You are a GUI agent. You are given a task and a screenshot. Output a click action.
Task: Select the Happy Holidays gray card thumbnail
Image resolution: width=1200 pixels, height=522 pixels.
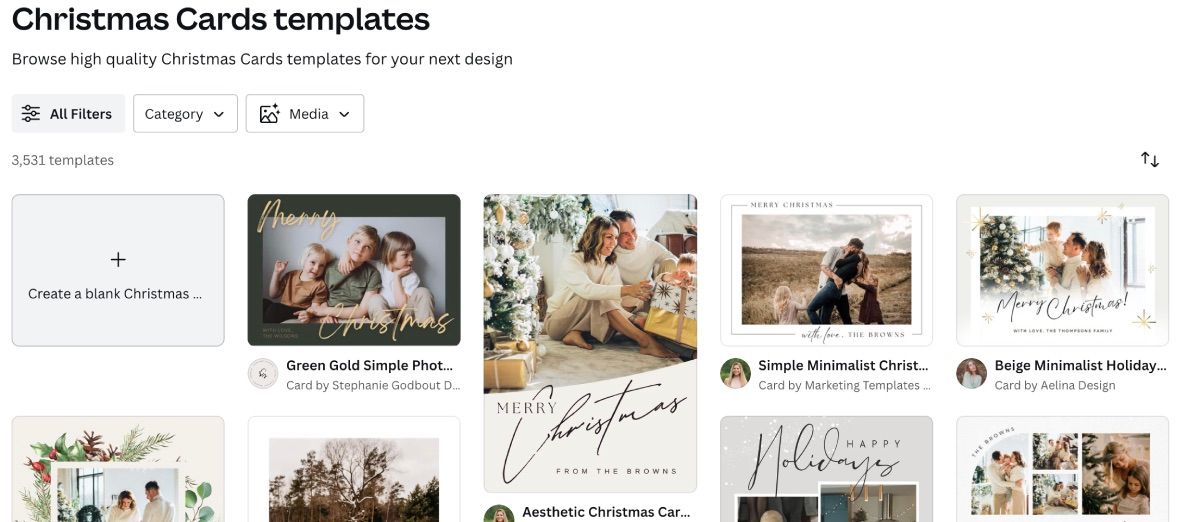826,470
